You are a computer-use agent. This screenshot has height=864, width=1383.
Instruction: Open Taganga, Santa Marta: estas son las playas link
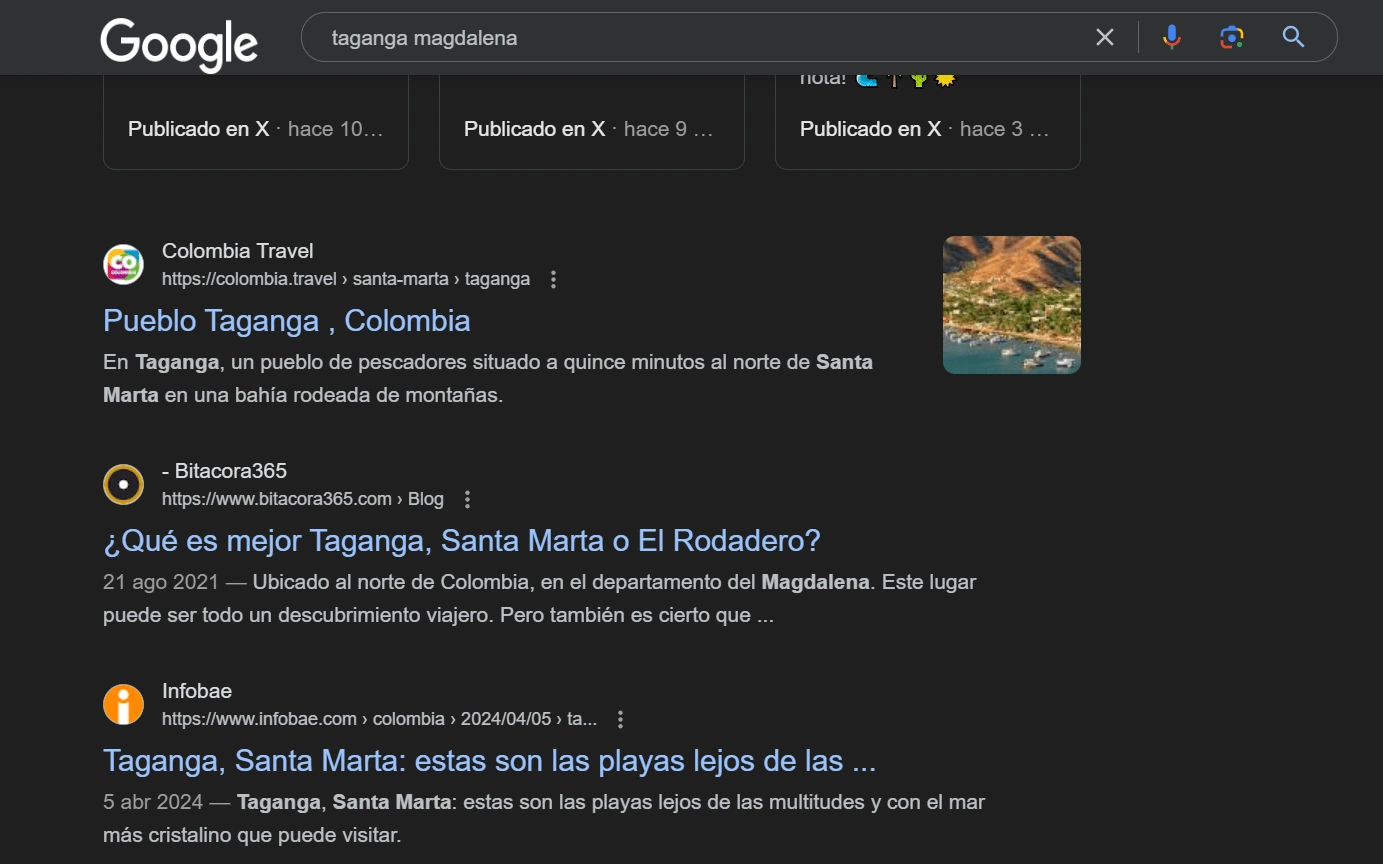489,761
